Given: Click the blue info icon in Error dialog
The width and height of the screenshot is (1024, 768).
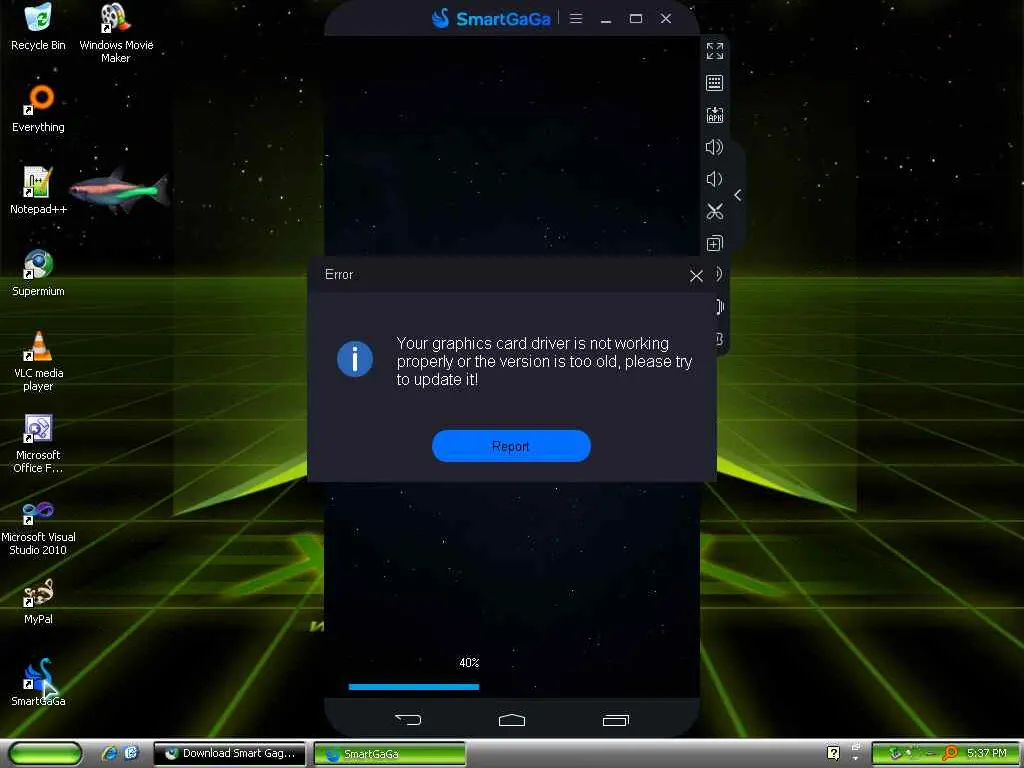Looking at the screenshot, I should 355,359.
